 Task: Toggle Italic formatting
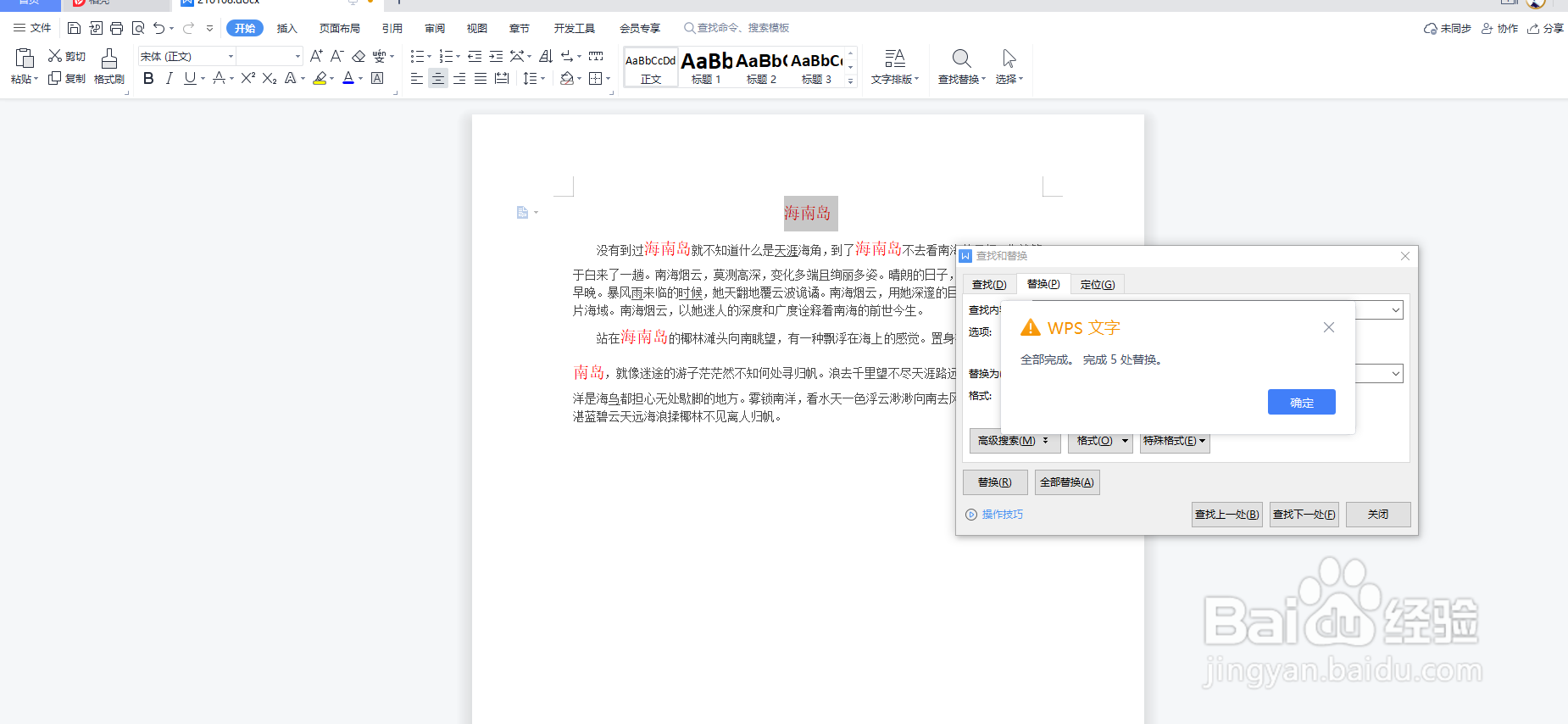point(169,78)
